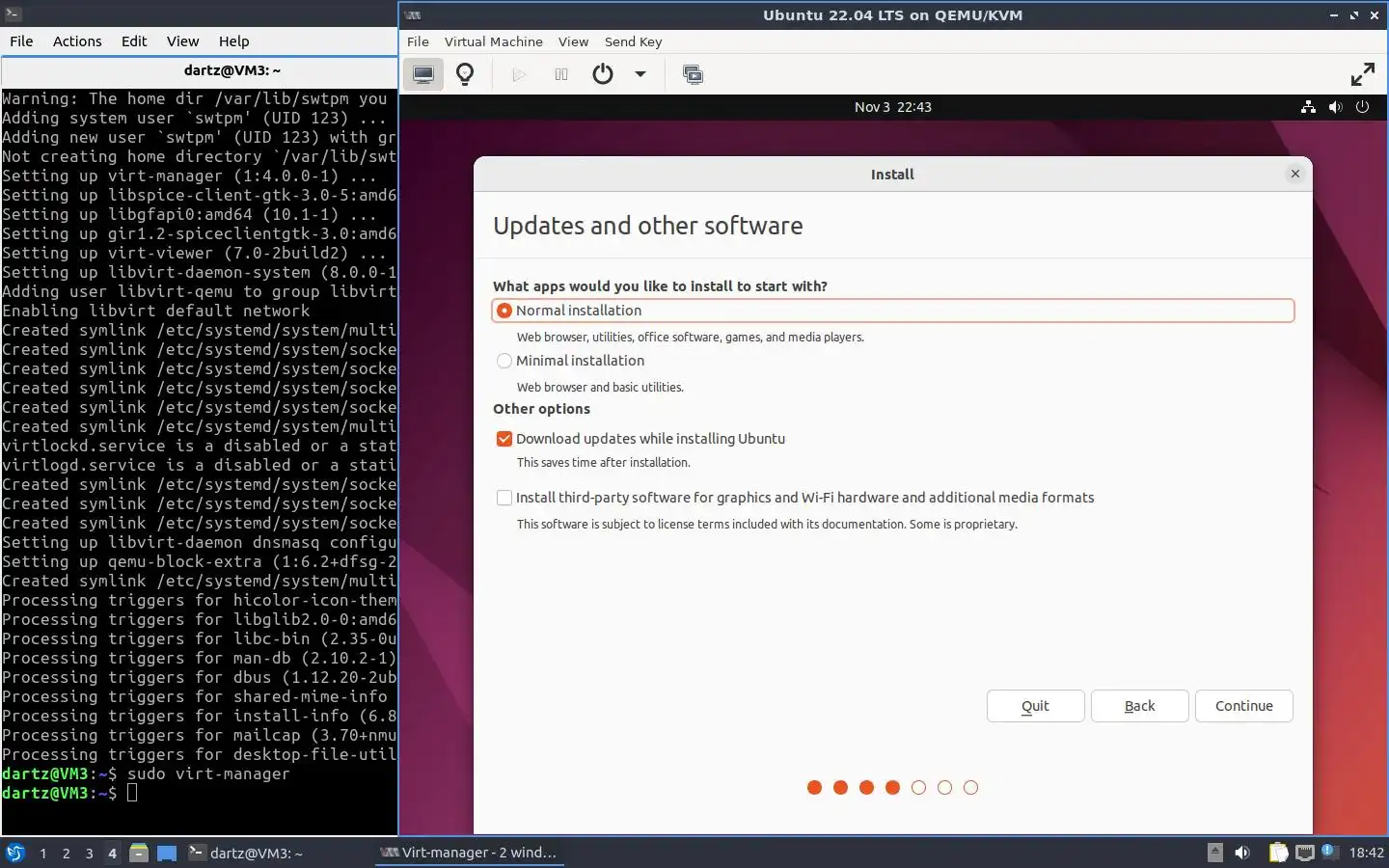Enable Install third-party software checkbox
This screenshot has height=868, width=1389.
tap(504, 498)
